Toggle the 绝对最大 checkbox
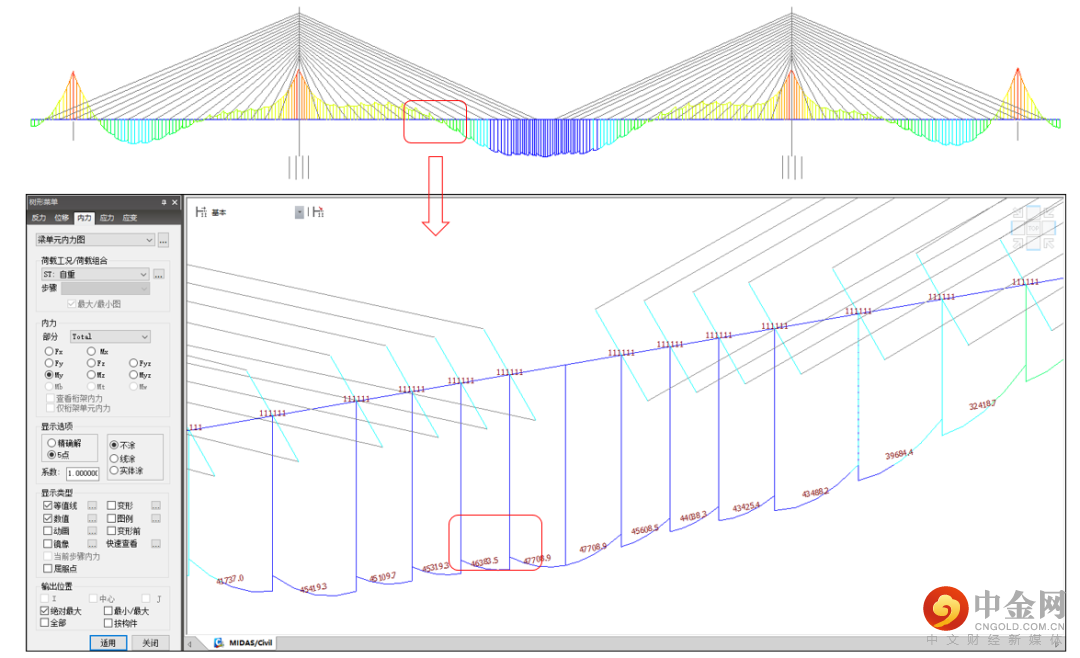Viewport: 1080px width, 658px height. tap(45, 611)
